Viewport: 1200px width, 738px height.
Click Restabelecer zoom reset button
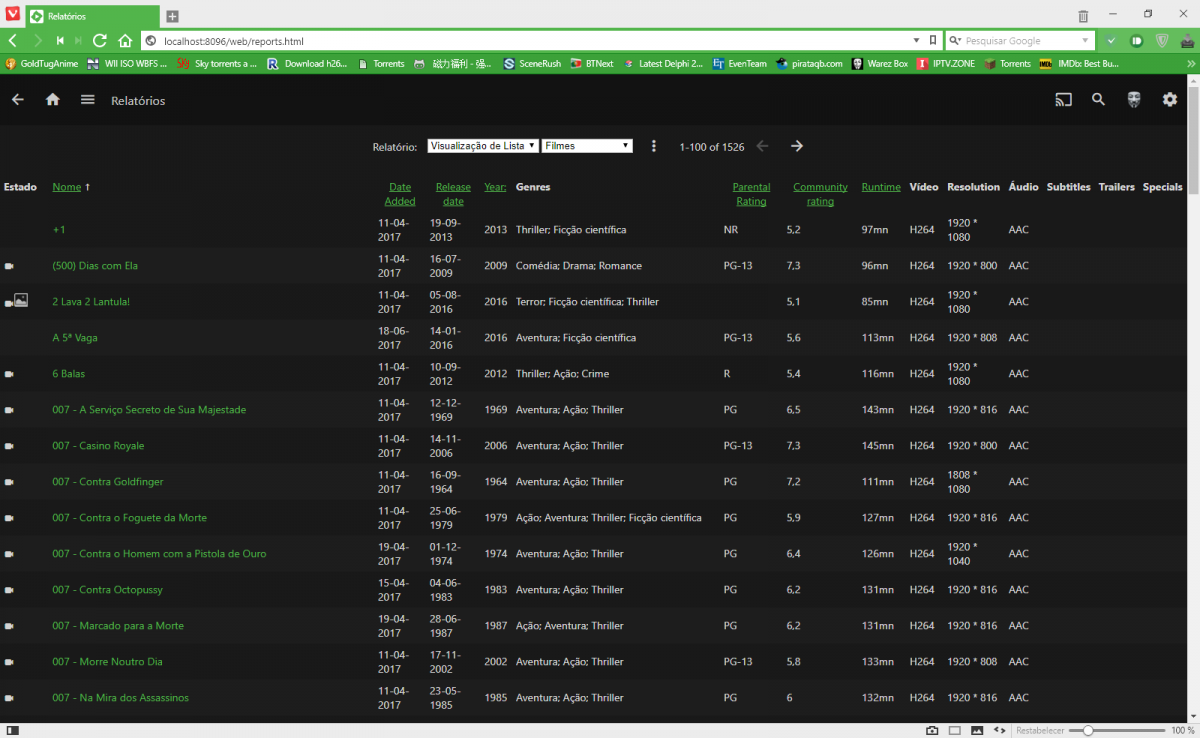click(x=1039, y=731)
